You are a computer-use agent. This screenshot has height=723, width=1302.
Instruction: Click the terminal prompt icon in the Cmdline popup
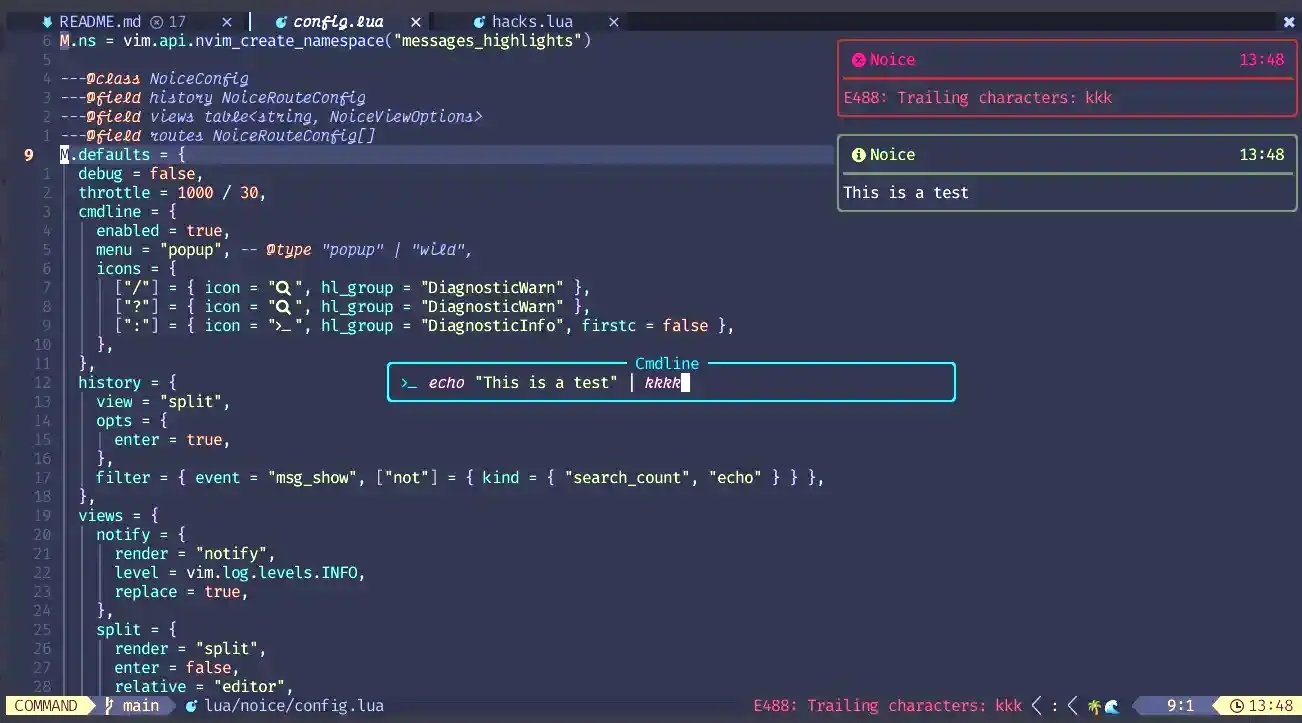point(408,382)
